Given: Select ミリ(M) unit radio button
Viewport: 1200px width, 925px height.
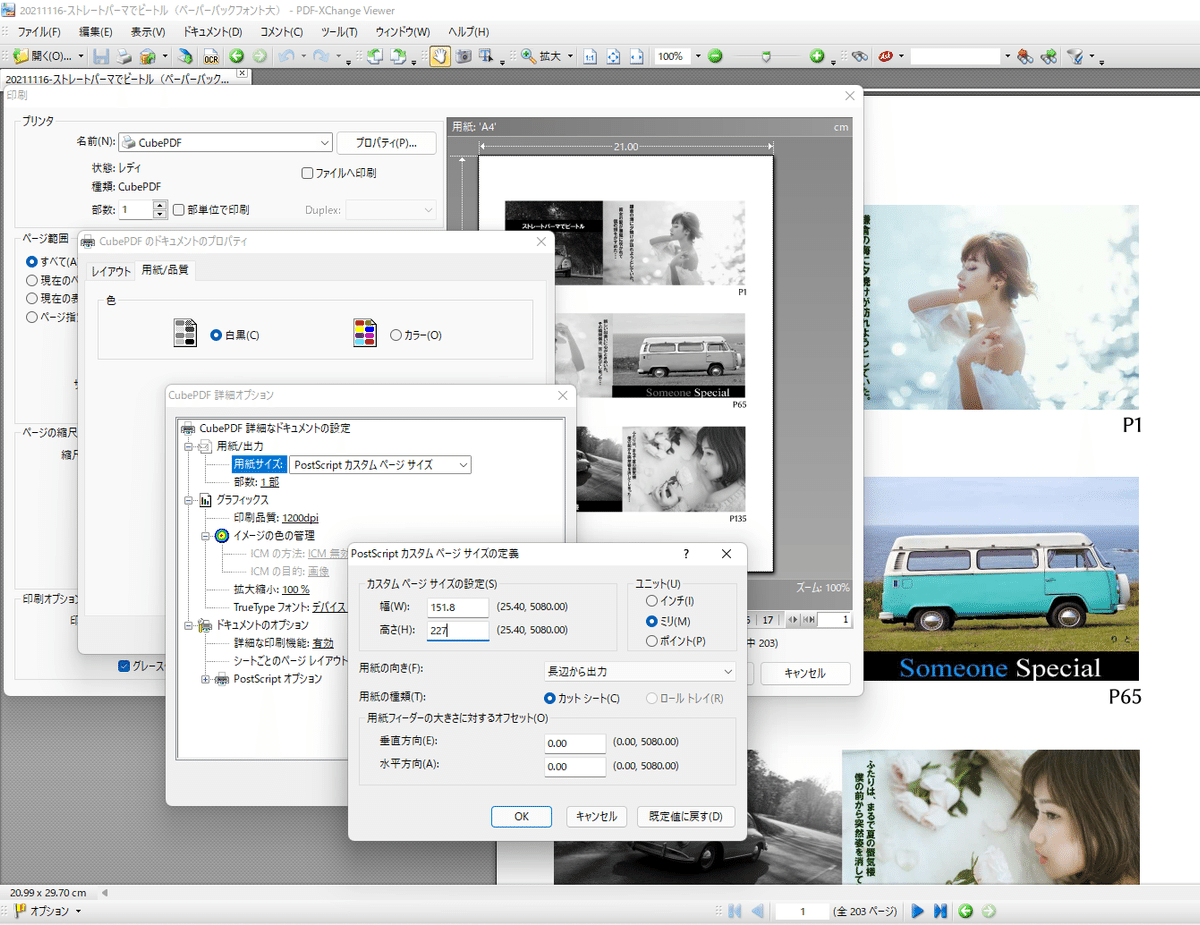Looking at the screenshot, I should tap(652, 621).
